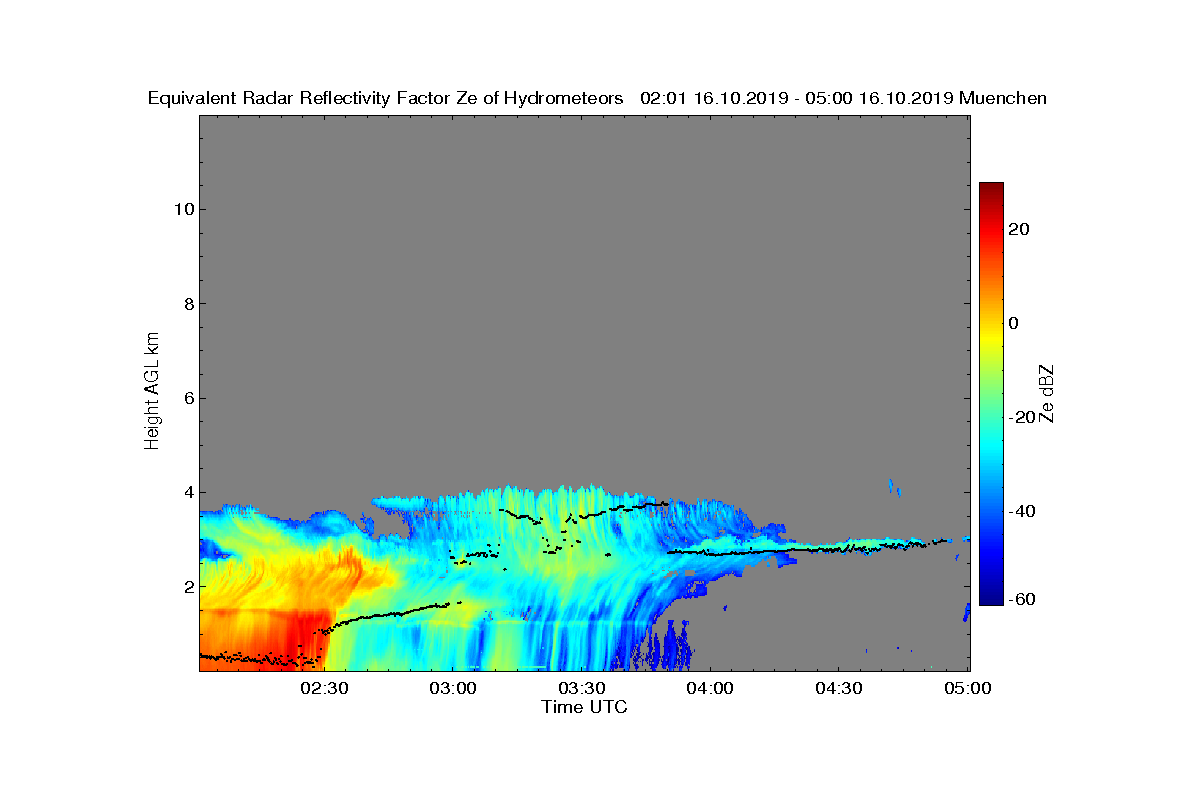Click the 'Time UTC' axis label
Screen dimensions: 1200x800
(584, 707)
